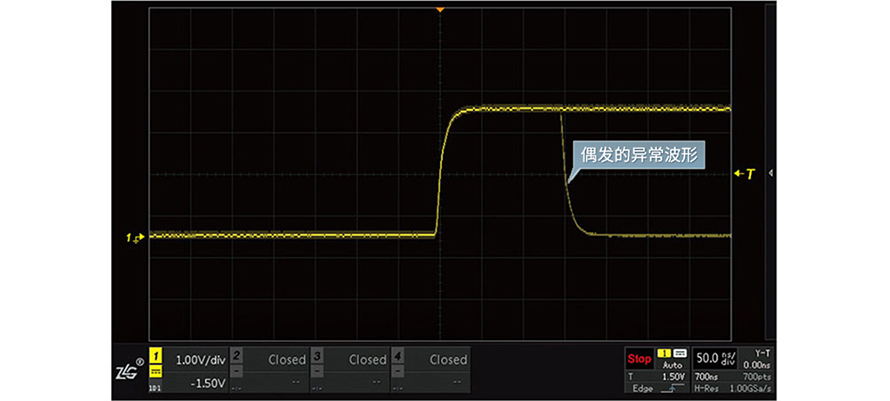Click the yellow T trigger level arrow
The height and width of the screenshot is (401, 890).
pos(744,174)
